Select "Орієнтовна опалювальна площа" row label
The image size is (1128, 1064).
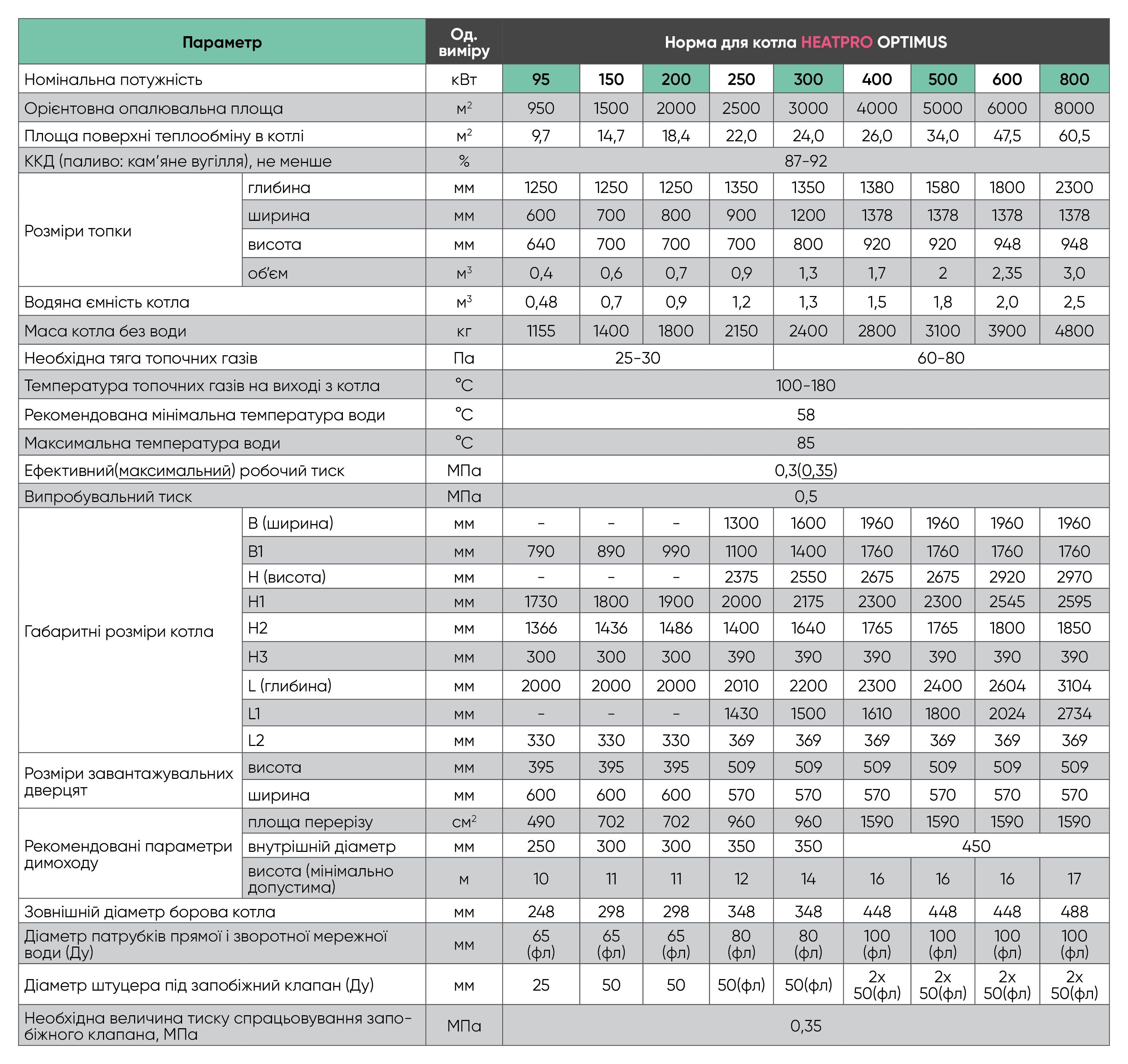[x=153, y=108]
